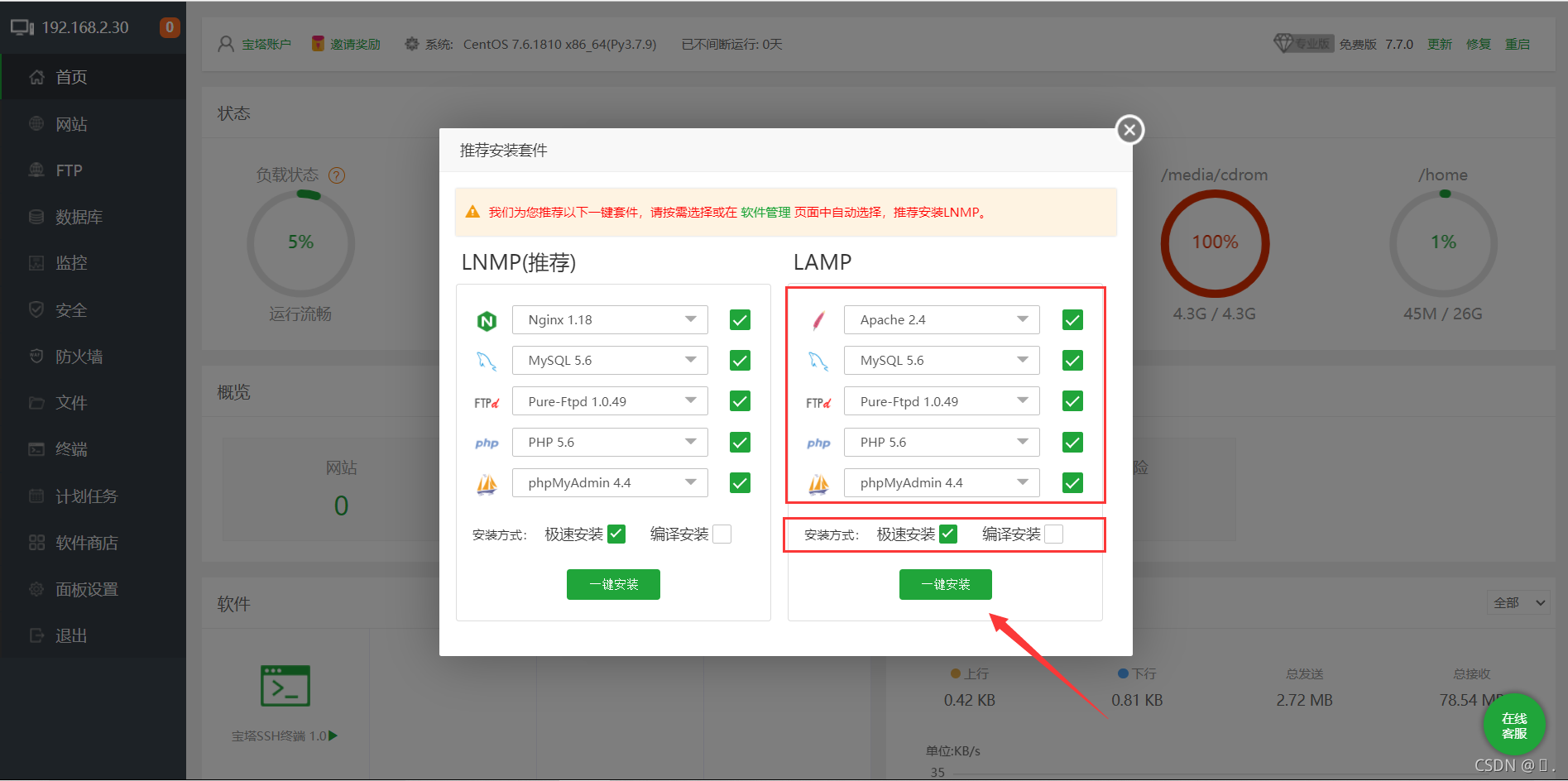Click the shield icon beside 安全
The height and width of the screenshot is (781, 1568).
click(36, 310)
